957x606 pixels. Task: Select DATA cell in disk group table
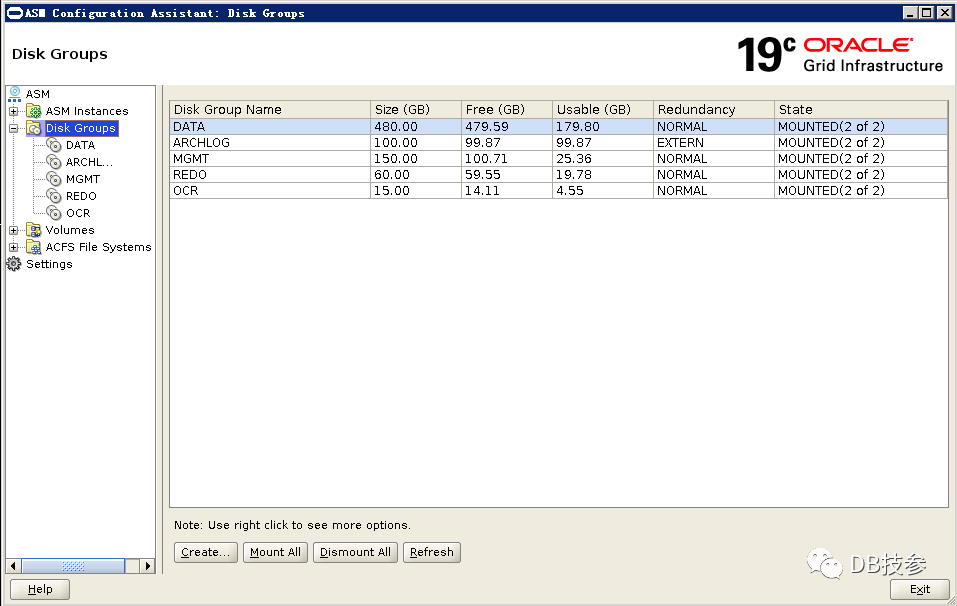point(270,127)
